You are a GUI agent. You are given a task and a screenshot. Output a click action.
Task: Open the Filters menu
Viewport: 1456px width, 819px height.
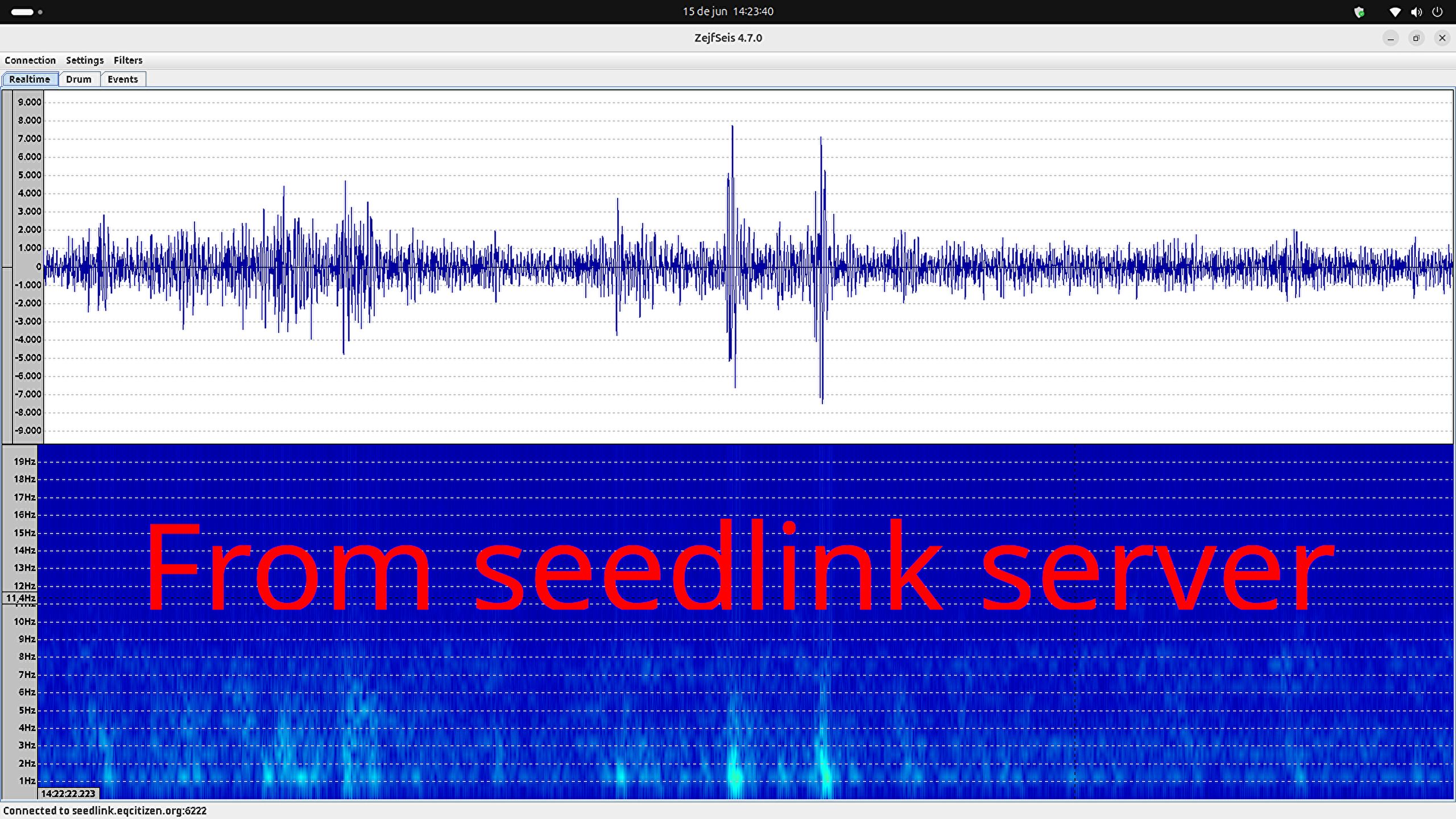pos(128,60)
